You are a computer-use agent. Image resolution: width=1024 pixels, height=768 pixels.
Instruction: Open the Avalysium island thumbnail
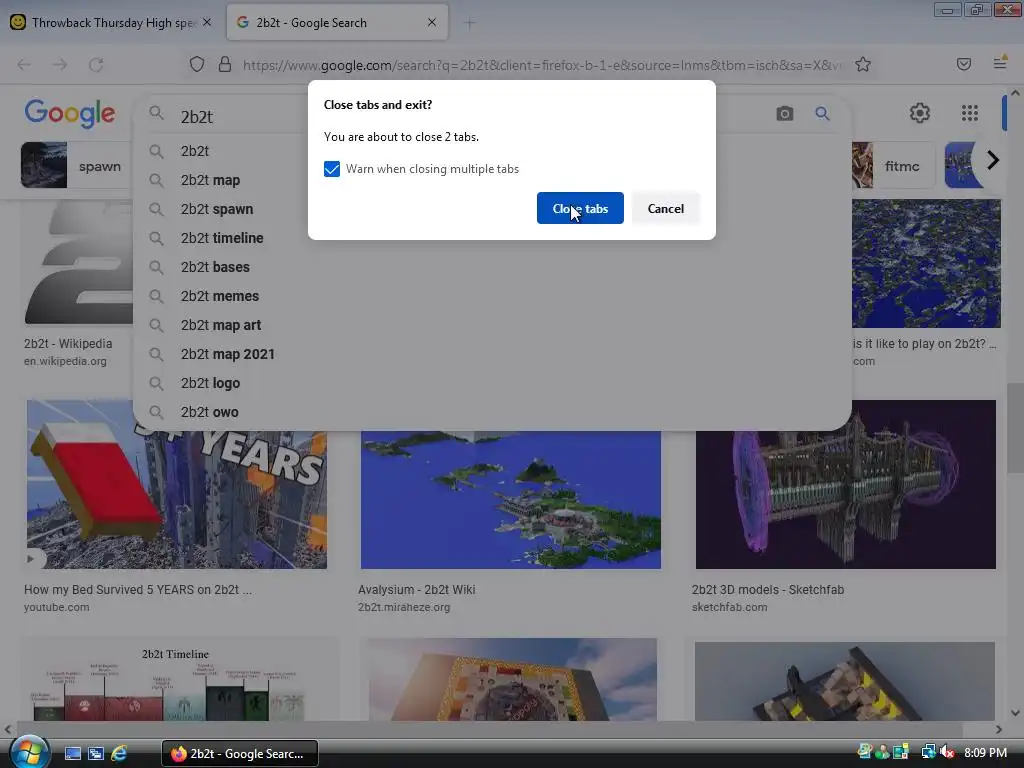click(x=511, y=500)
